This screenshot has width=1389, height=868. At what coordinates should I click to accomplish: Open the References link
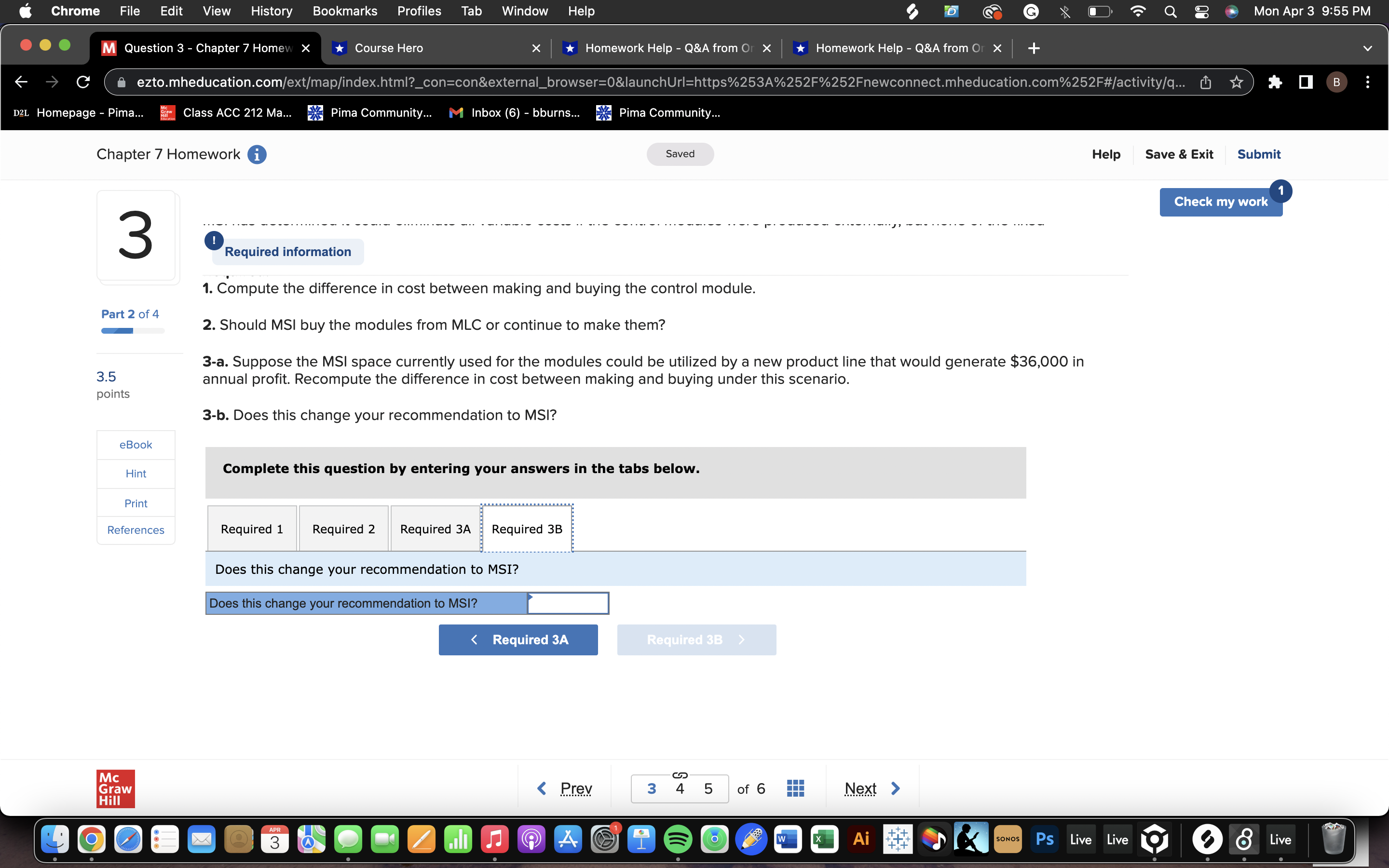[x=136, y=529]
